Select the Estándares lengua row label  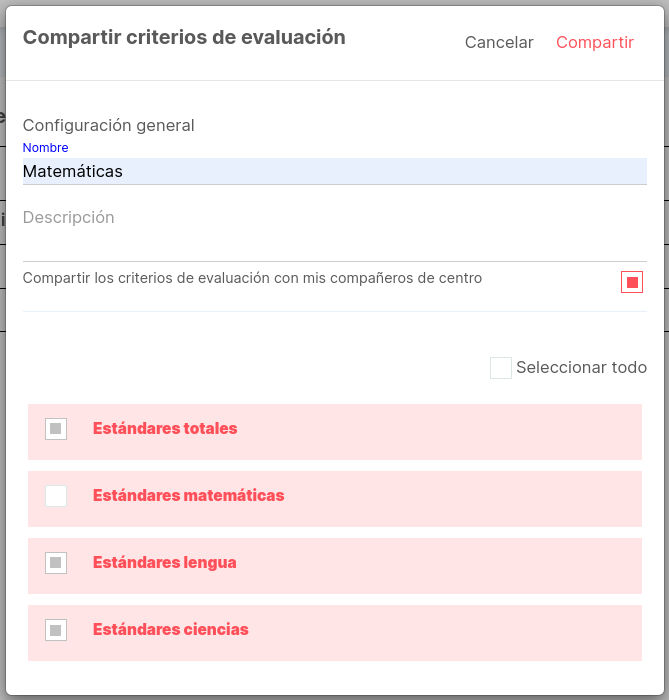[165, 562]
